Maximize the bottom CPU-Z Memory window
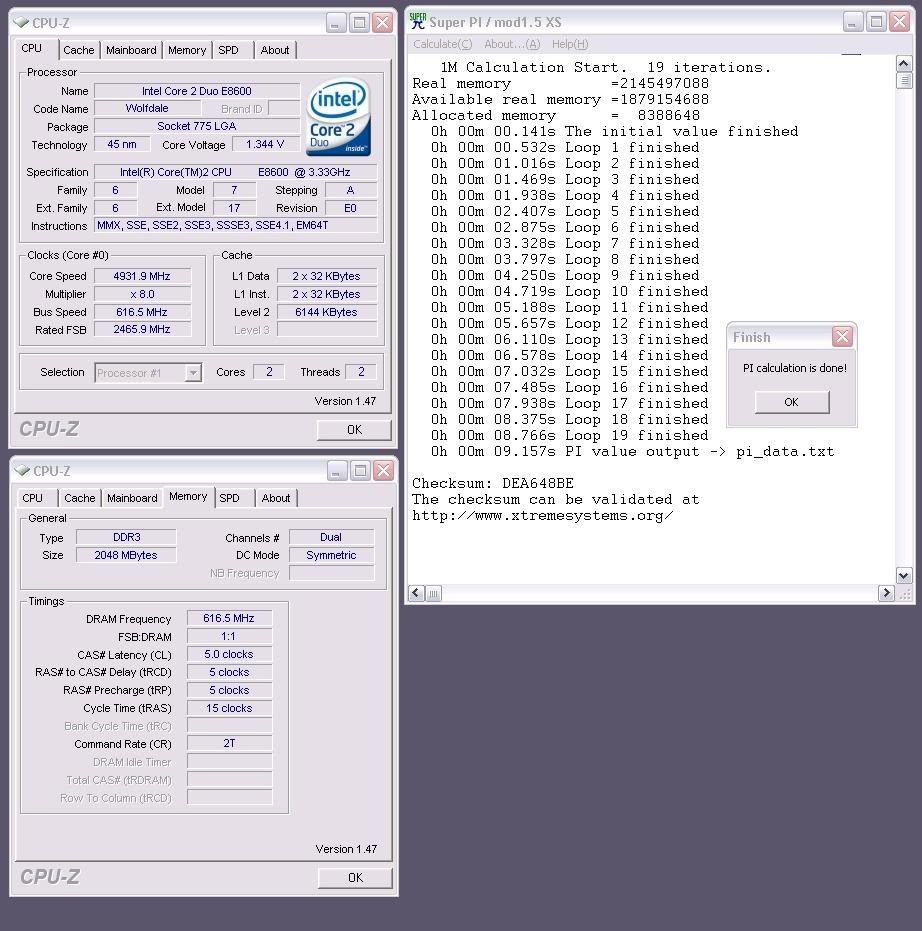This screenshot has width=922, height=931. pos(360,471)
